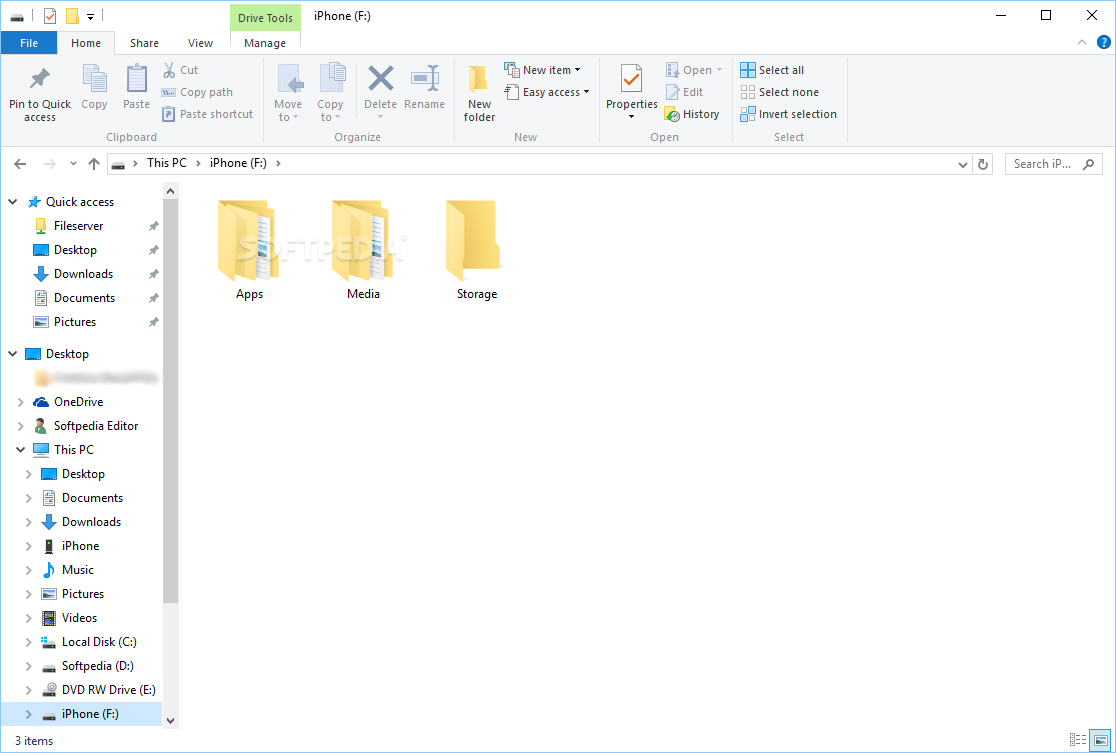
Task: Expand the OneDrive tree node
Action: pos(21,402)
